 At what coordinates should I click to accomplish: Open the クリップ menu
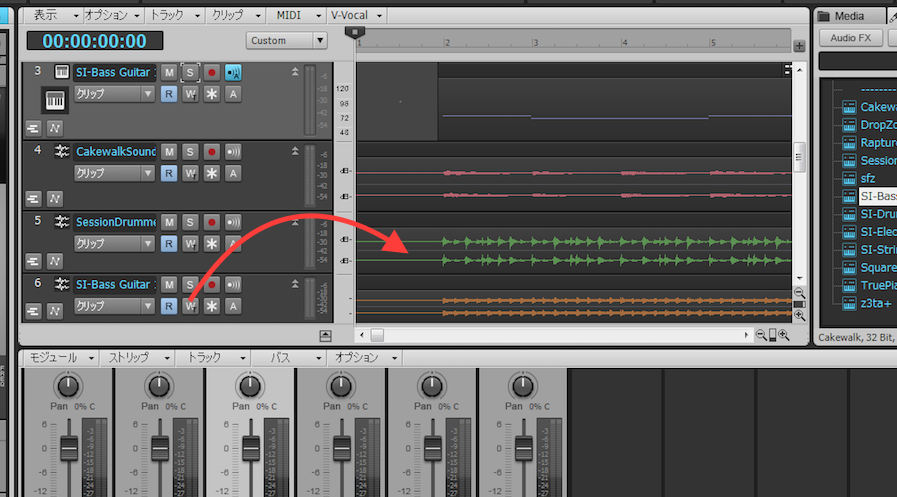point(236,15)
